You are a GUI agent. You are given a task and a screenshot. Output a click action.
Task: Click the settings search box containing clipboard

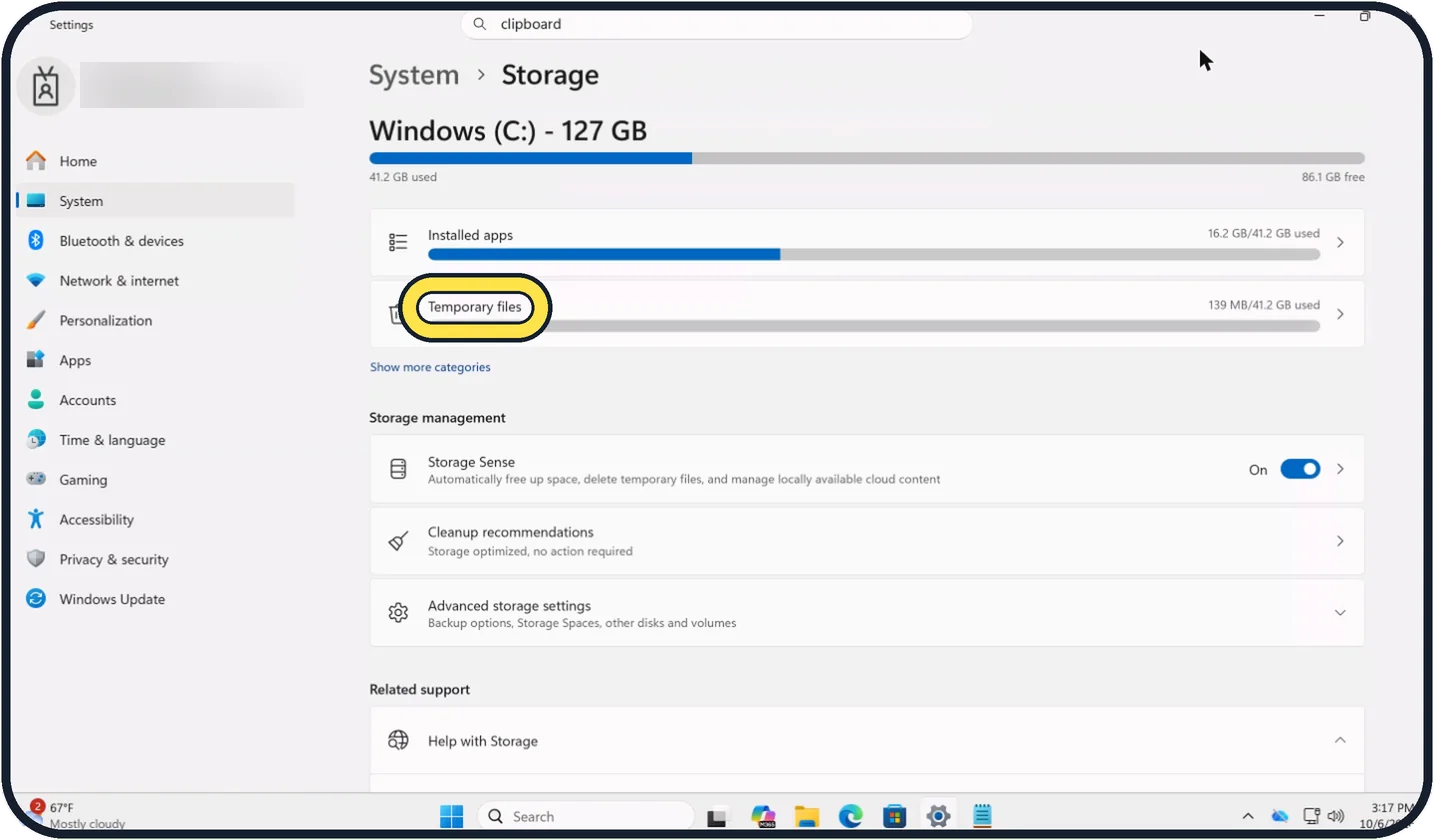(x=716, y=24)
